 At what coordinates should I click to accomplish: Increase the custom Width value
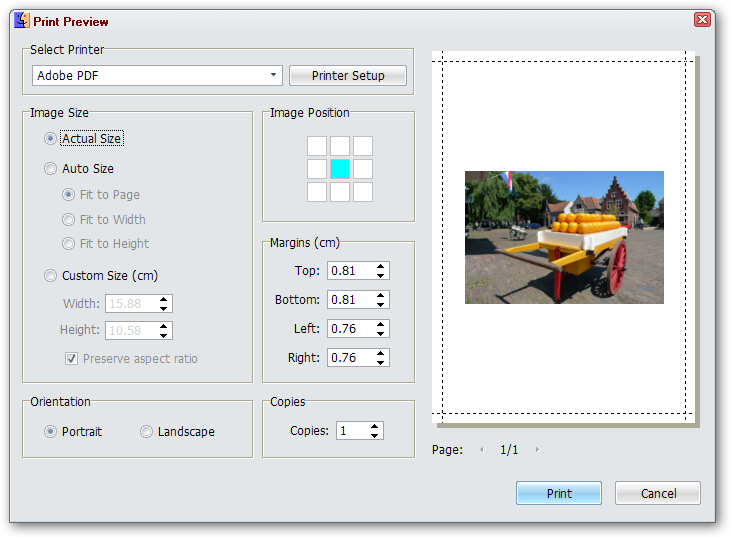[x=163, y=299]
